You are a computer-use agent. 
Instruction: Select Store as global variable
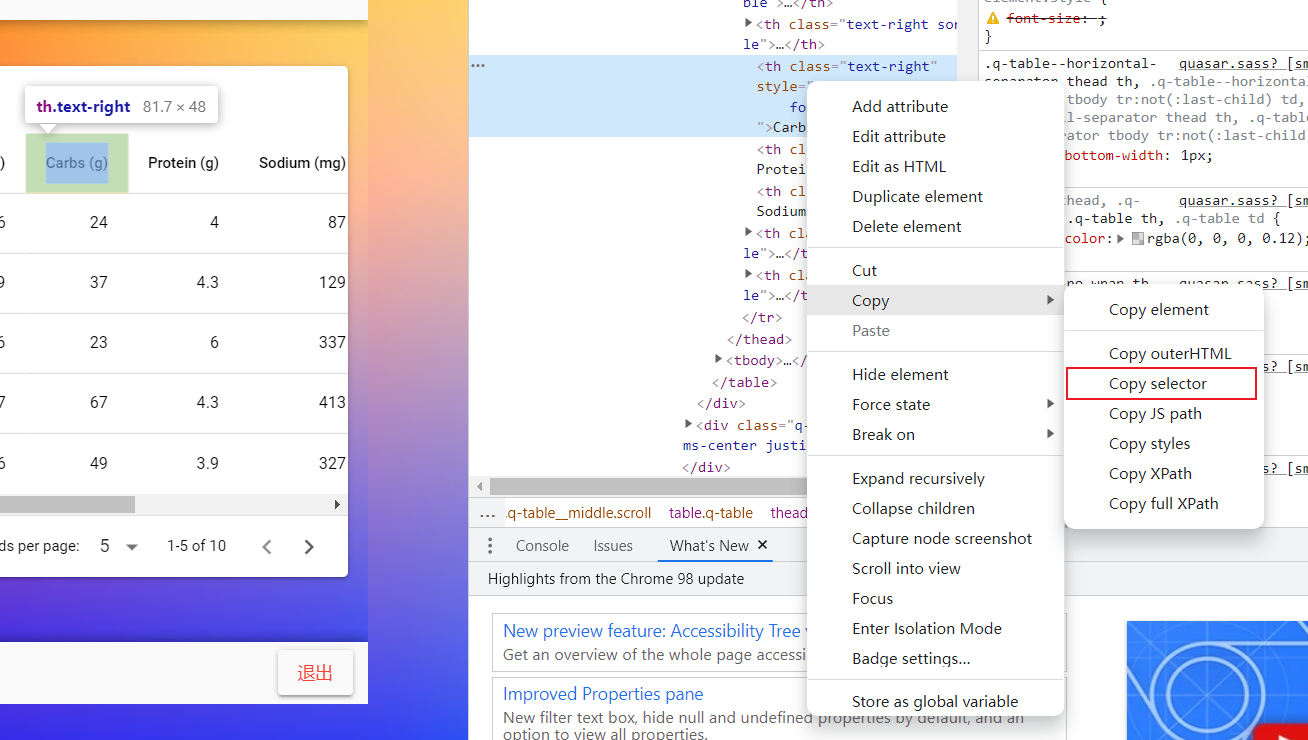coord(935,702)
